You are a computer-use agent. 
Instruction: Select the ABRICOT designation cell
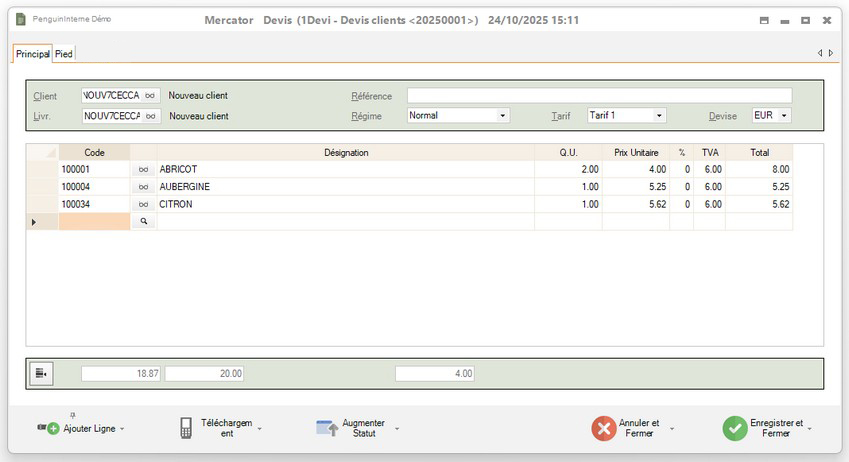[346, 170]
